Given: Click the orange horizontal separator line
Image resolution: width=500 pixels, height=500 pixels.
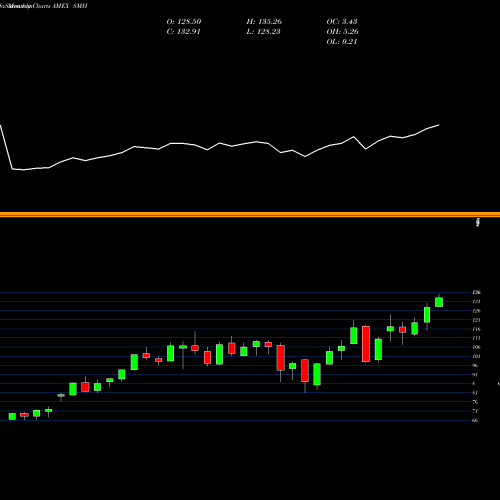Looking at the screenshot, I should [250, 215].
